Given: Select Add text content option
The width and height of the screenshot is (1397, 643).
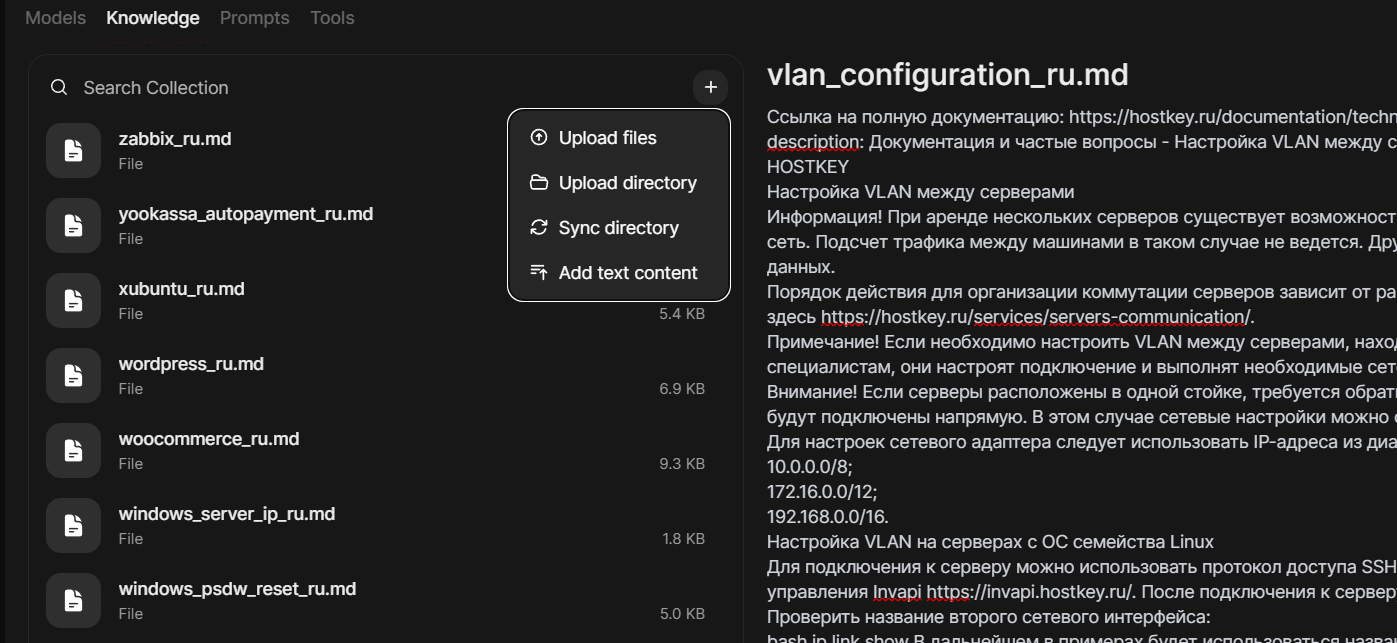Looking at the screenshot, I should pyautogui.click(x=627, y=273).
